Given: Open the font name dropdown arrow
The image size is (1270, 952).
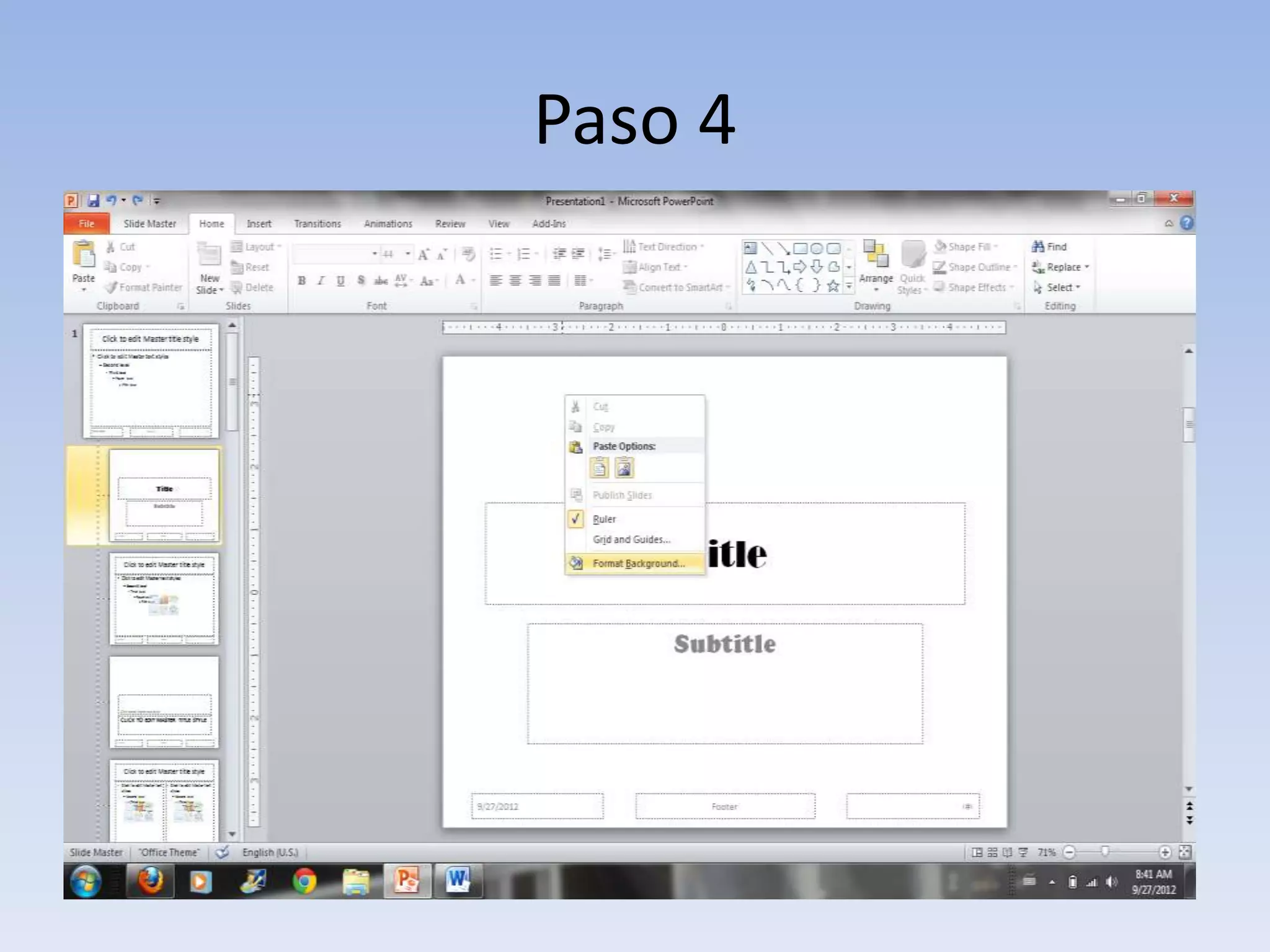Looking at the screenshot, I should pyautogui.click(x=375, y=254).
